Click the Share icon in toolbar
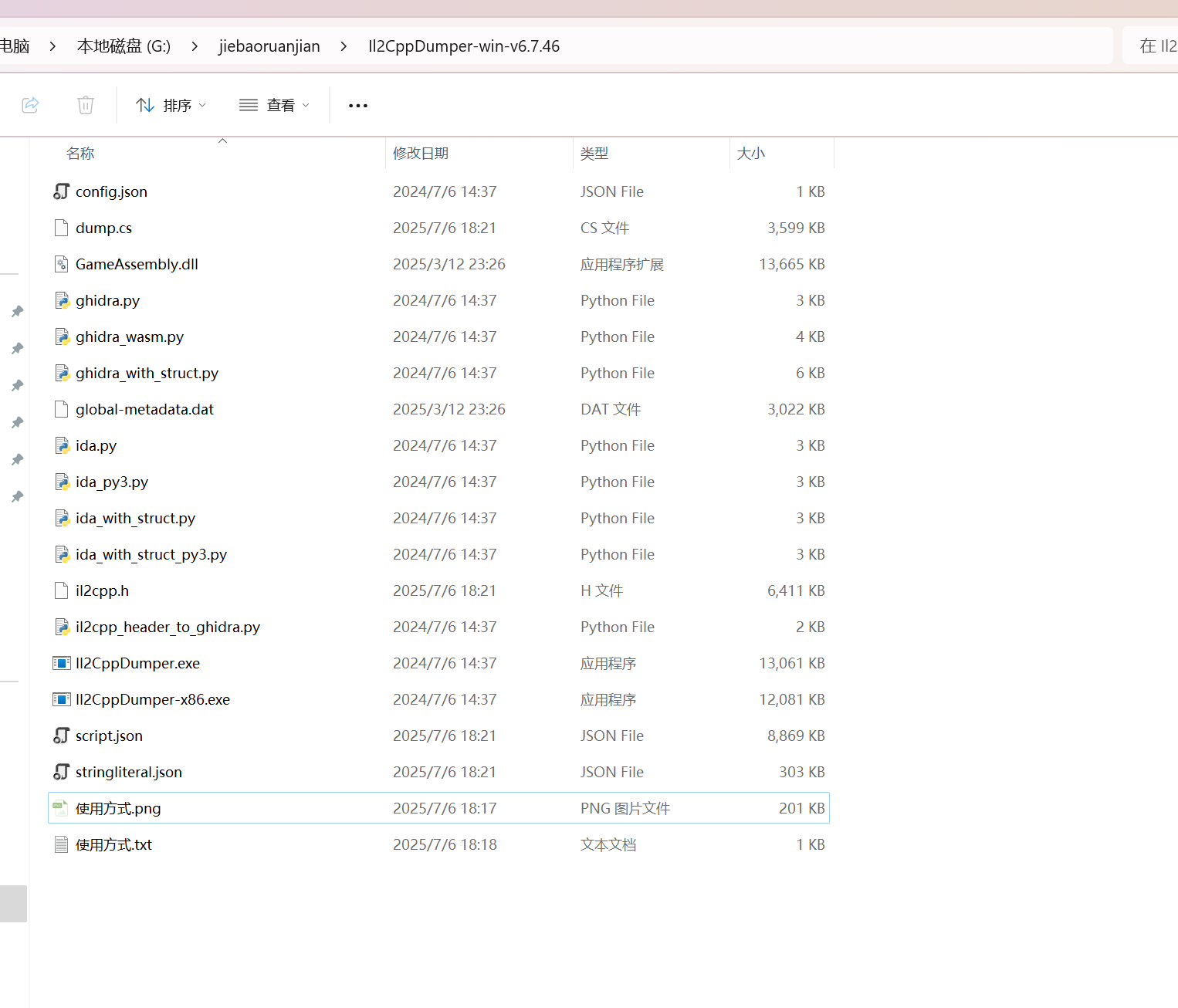Viewport: 1178px width, 1008px height. click(x=30, y=105)
